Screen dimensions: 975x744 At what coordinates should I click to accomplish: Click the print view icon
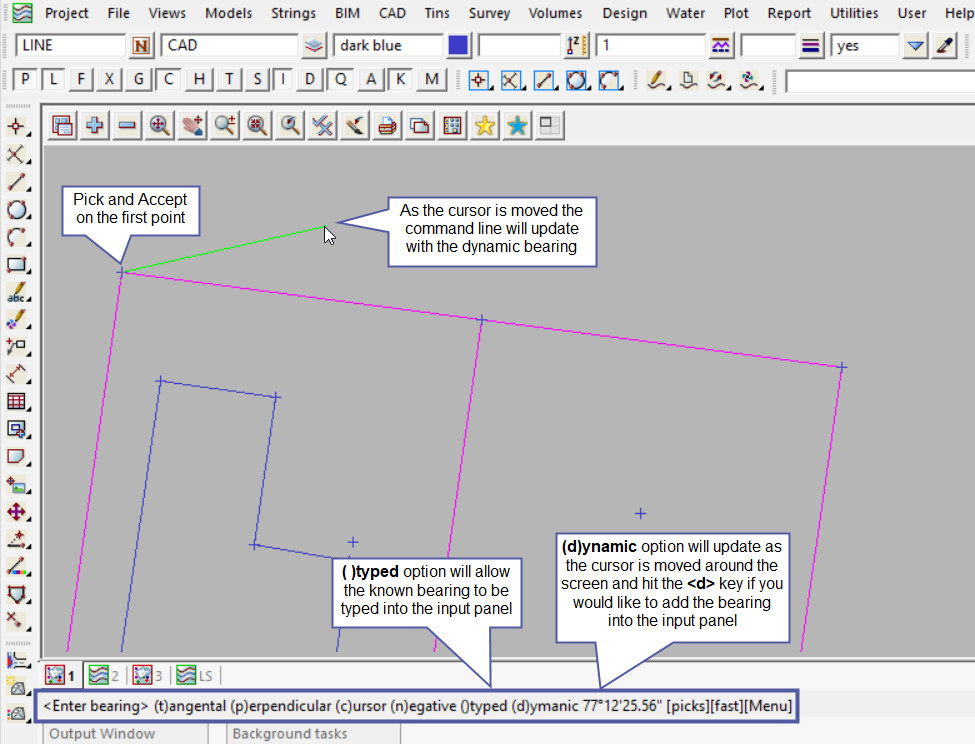387,126
